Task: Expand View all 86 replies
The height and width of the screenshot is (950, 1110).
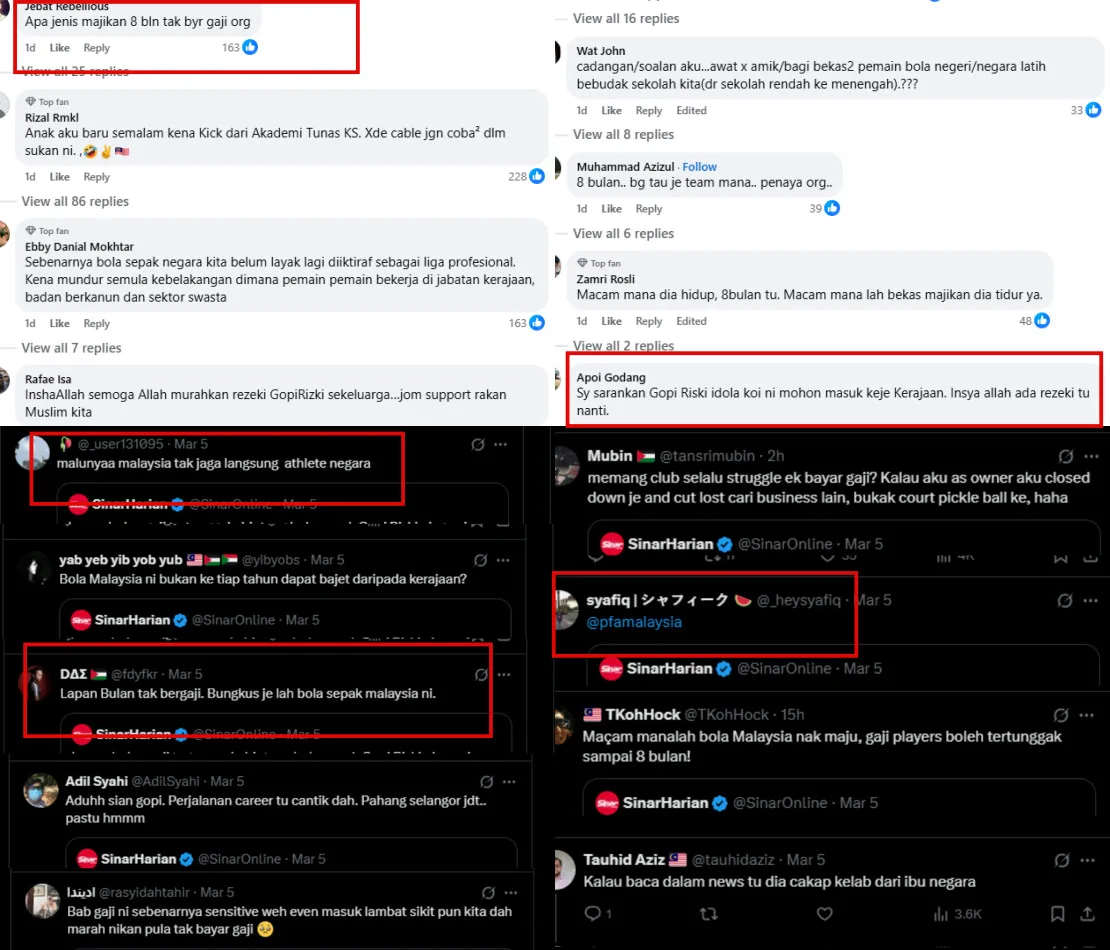Action: (75, 201)
